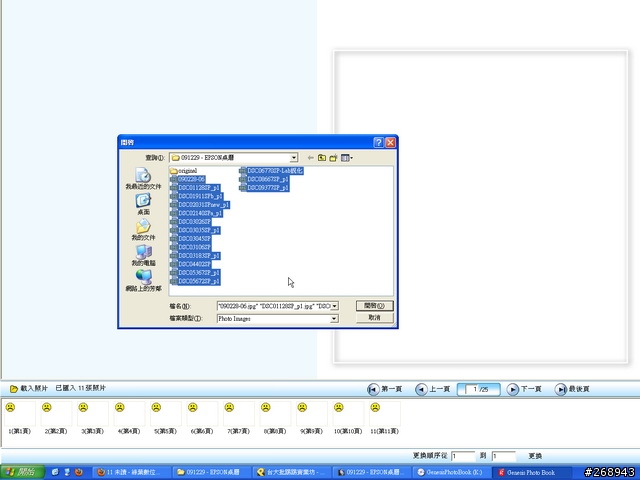Viewport: 640px width, 480px height.
Task: Click the 更換 (swap) button
Action: (535, 456)
